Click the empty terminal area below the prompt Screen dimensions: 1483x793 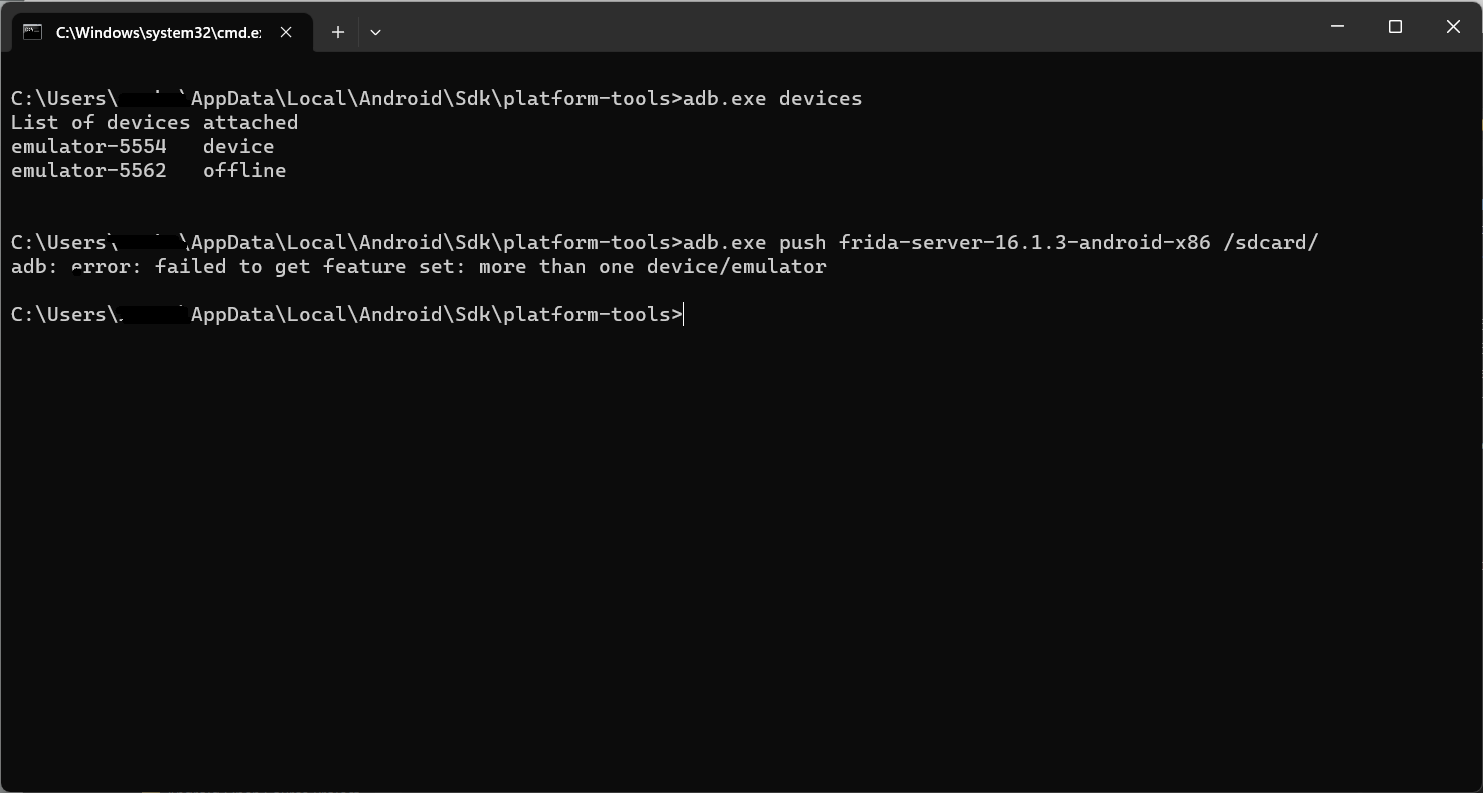pyautogui.click(x=740, y=550)
